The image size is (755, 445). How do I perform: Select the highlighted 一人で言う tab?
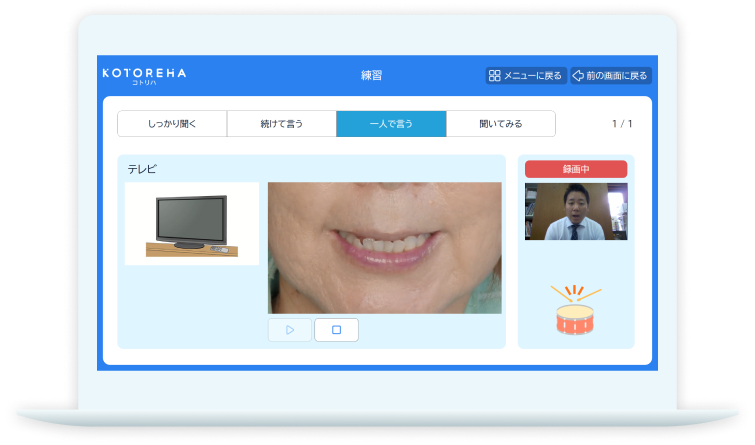pos(391,124)
